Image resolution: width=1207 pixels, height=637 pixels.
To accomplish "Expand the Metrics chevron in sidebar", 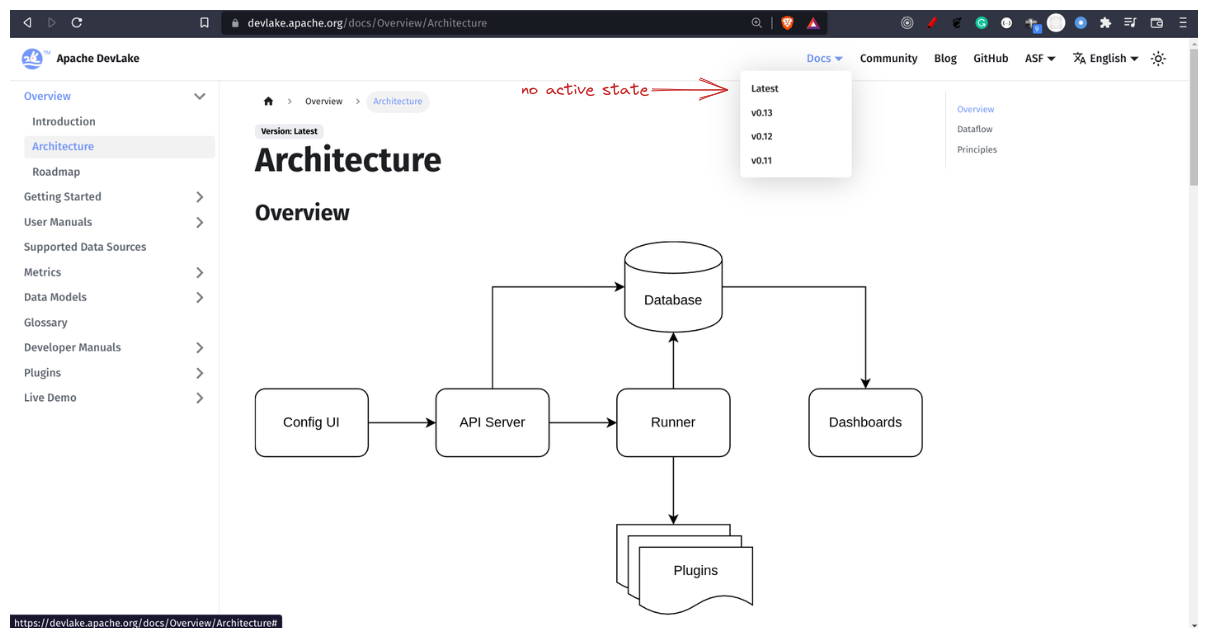I will [x=199, y=272].
